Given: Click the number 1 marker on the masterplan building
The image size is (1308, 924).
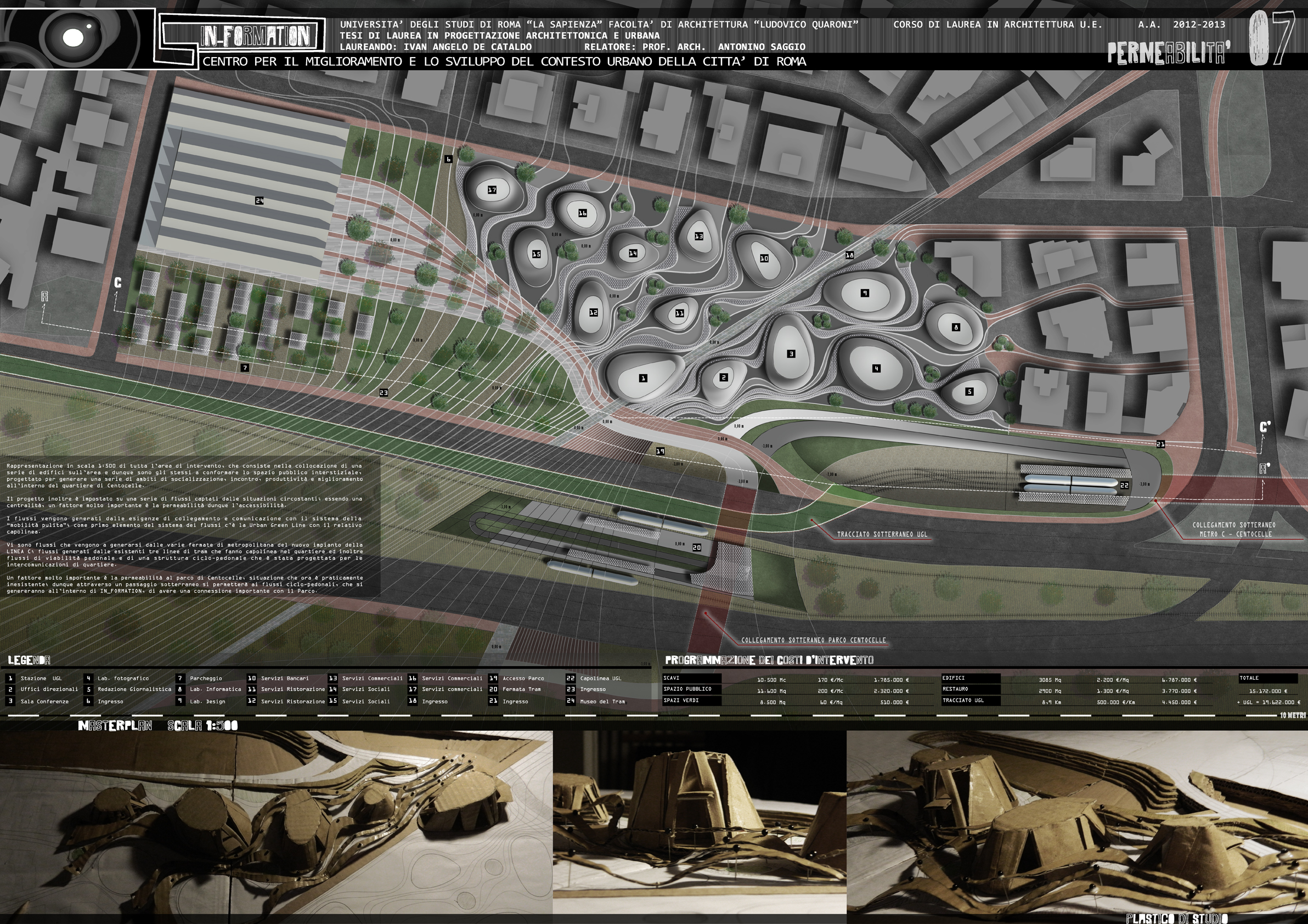Looking at the screenshot, I should [x=643, y=378].
